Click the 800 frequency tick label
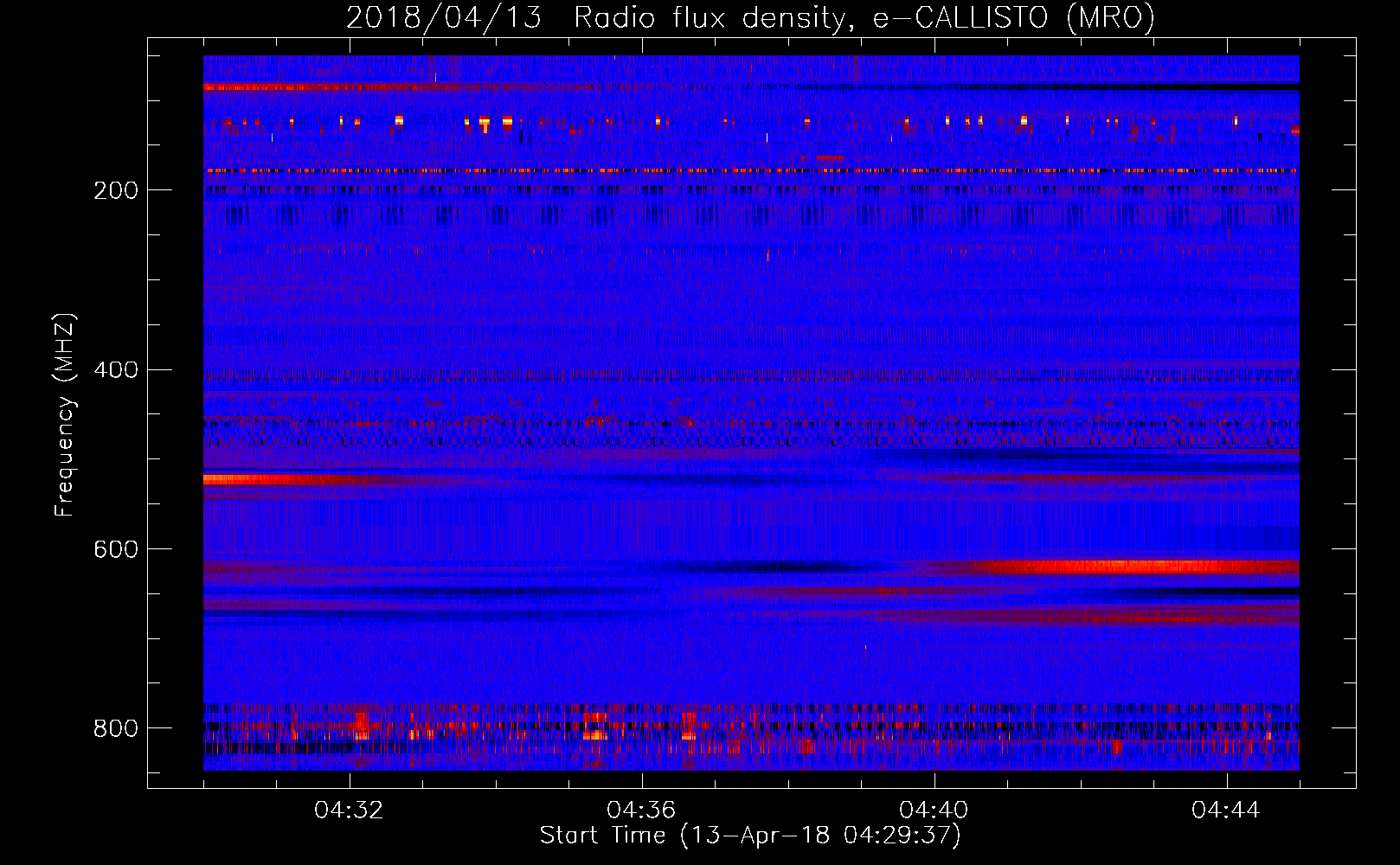 [116, 728]
